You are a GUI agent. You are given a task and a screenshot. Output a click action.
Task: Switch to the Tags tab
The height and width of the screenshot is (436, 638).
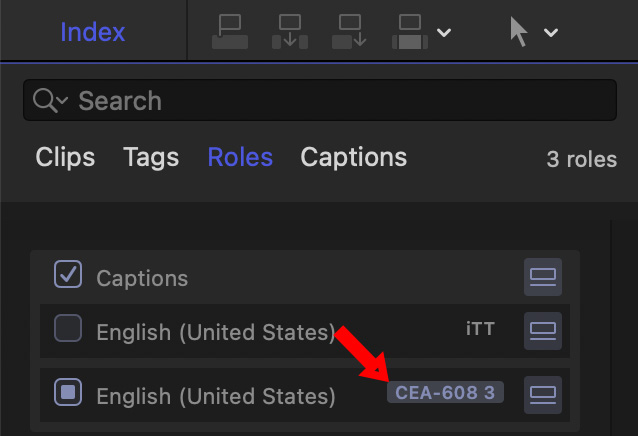151,157
